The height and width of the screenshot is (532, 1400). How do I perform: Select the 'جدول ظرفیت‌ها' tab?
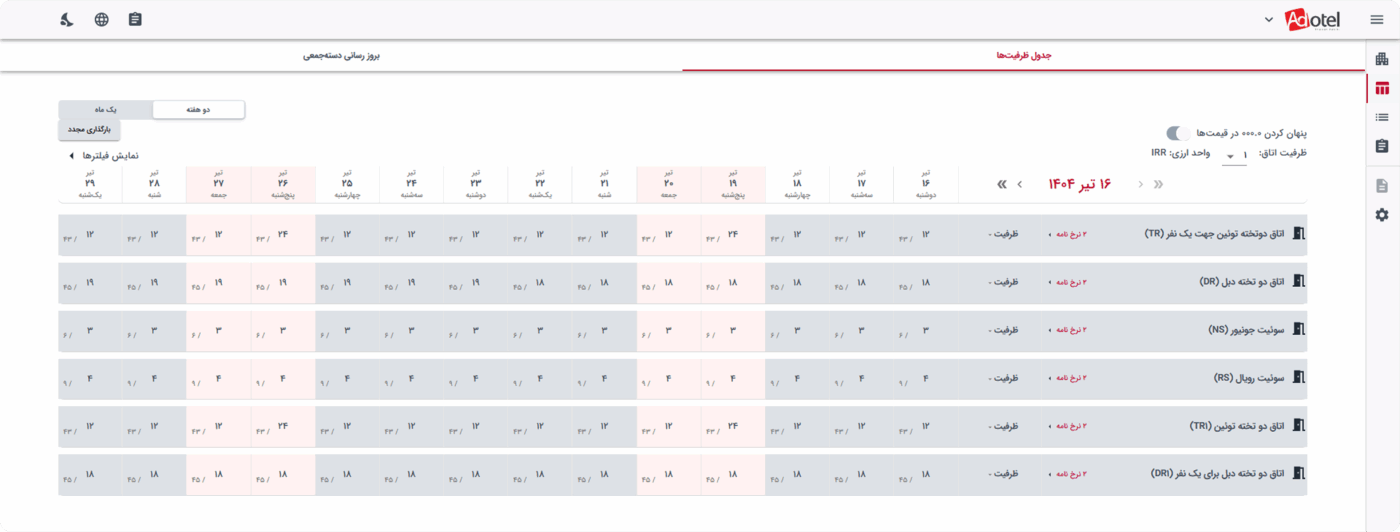pos(1023,56)
